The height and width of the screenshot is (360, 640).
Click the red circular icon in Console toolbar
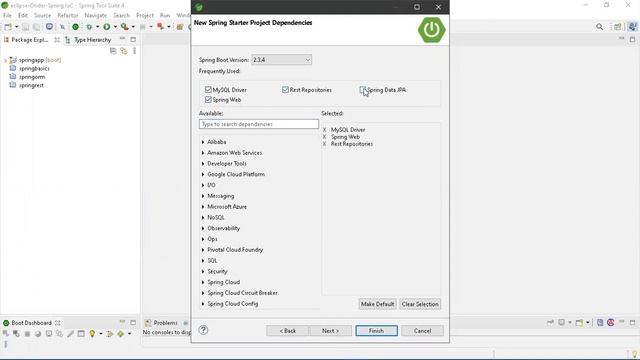point(611,322)
